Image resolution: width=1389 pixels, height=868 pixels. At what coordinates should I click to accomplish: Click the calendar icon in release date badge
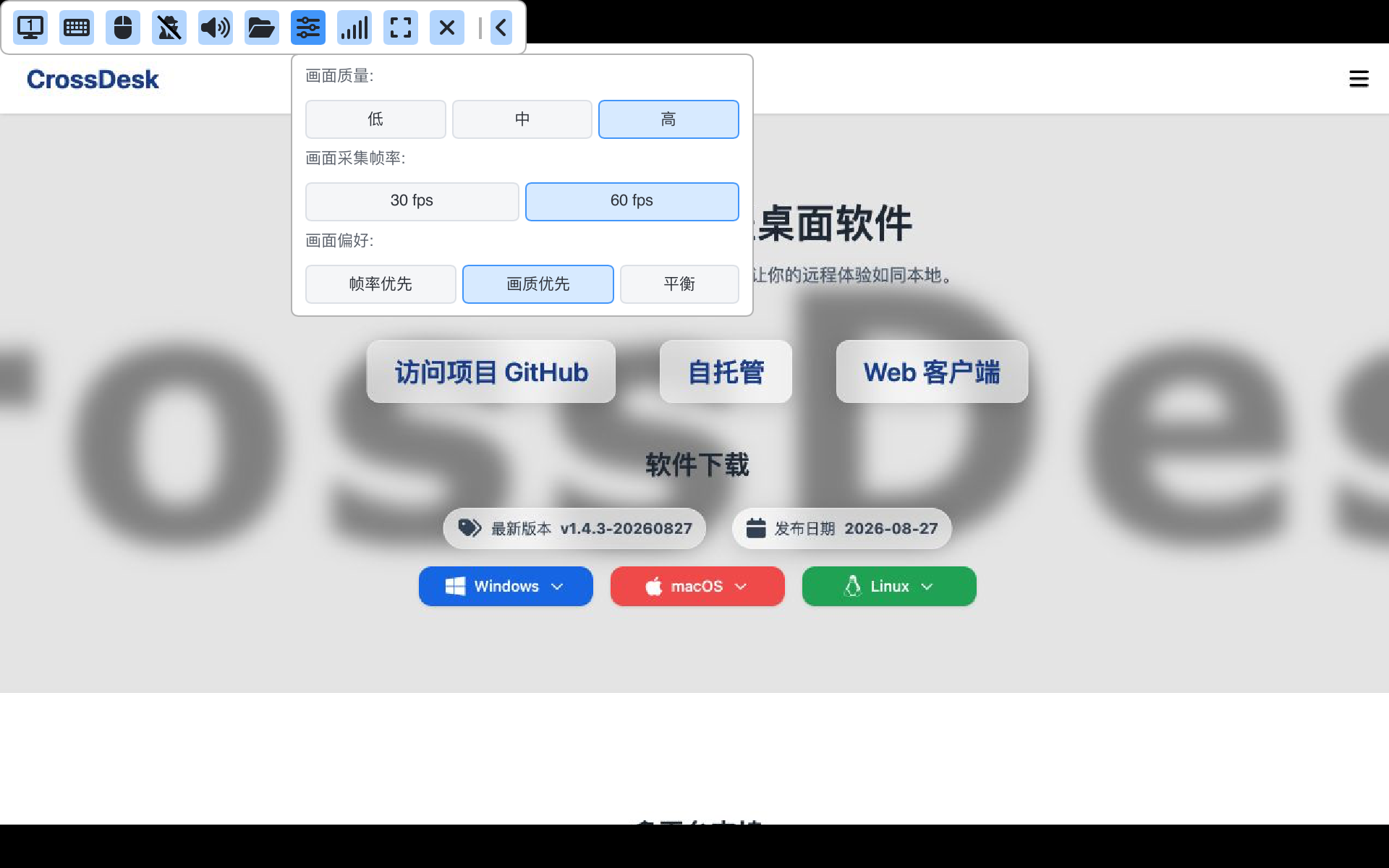click(x=756, y=528)
